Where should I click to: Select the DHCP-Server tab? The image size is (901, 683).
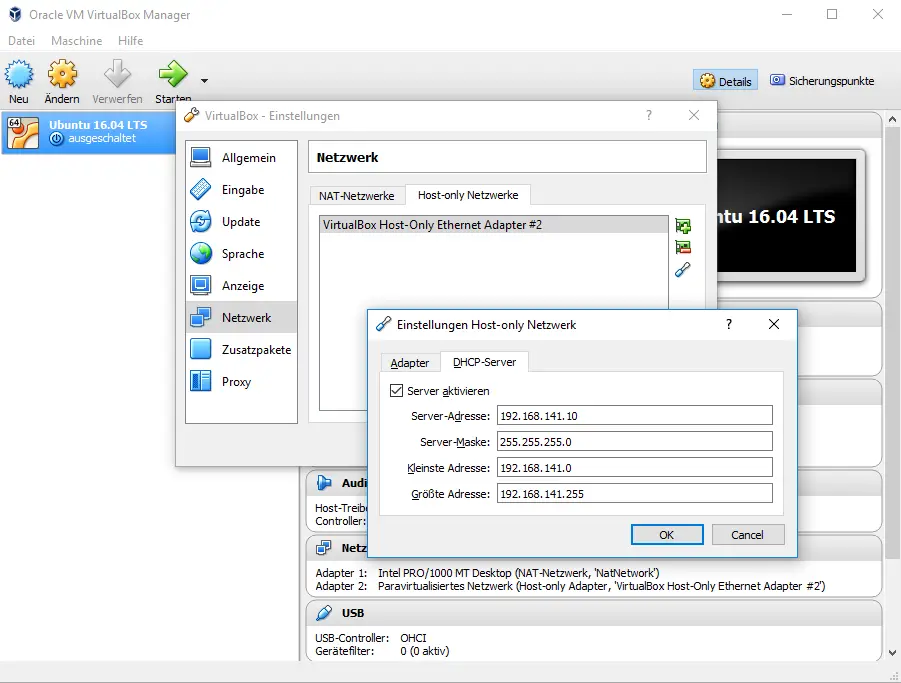[x=484, y=362]
